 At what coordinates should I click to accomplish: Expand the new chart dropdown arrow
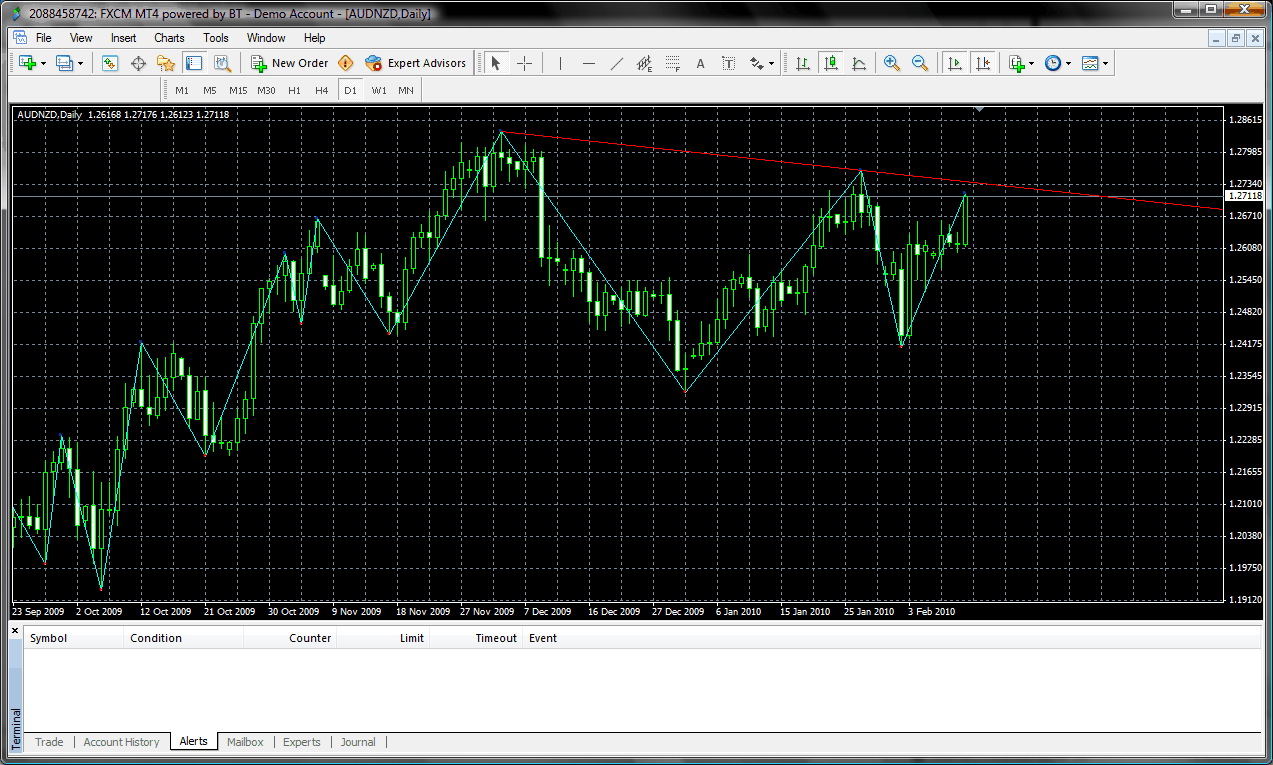43,63
